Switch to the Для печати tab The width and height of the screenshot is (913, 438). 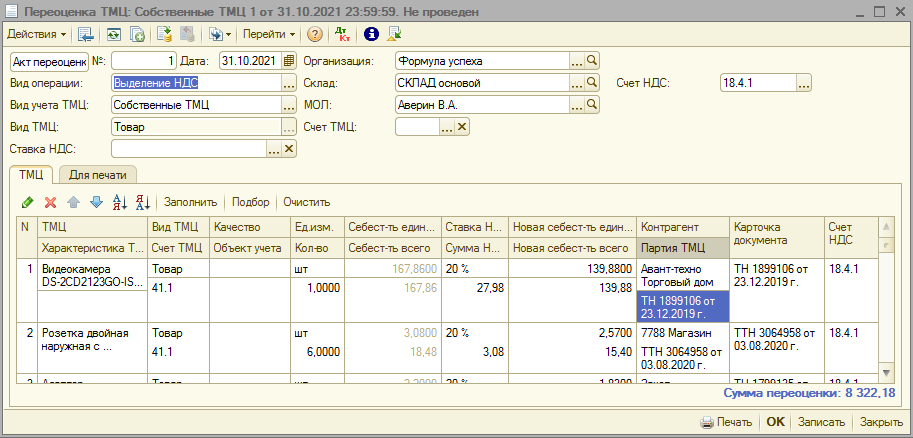[97, 175]
